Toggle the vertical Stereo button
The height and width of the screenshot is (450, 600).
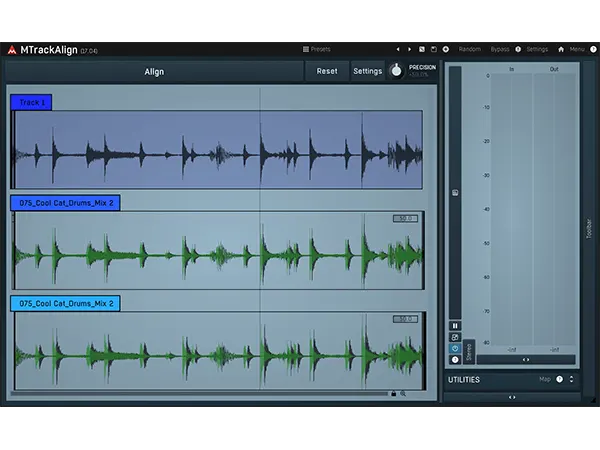click(469, 352)
